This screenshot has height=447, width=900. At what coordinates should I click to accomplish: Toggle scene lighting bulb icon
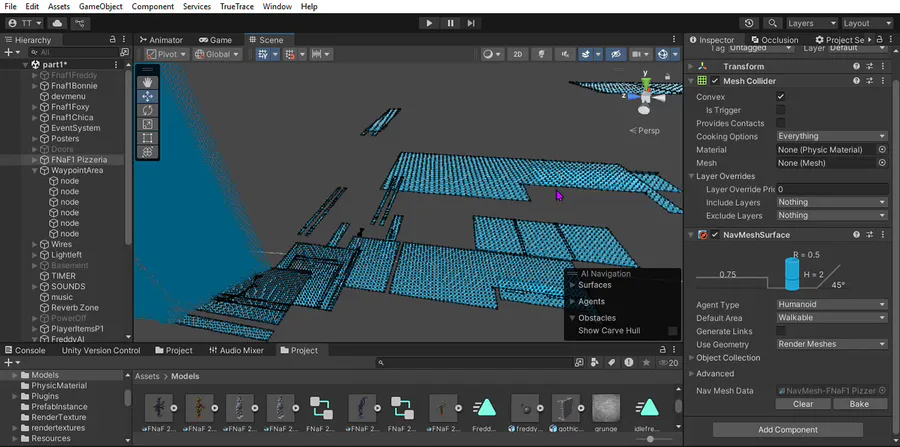click(541, 54)
